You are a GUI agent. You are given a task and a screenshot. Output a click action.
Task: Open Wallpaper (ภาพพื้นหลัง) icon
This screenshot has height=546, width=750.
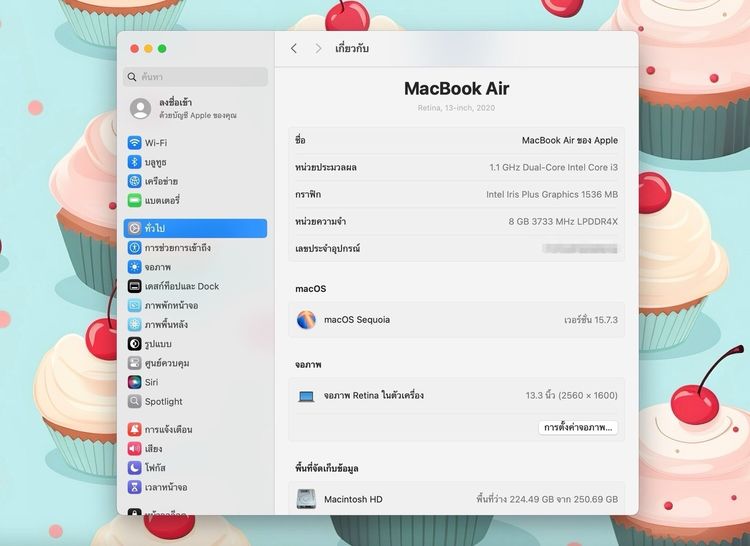(x=134, y=324)
